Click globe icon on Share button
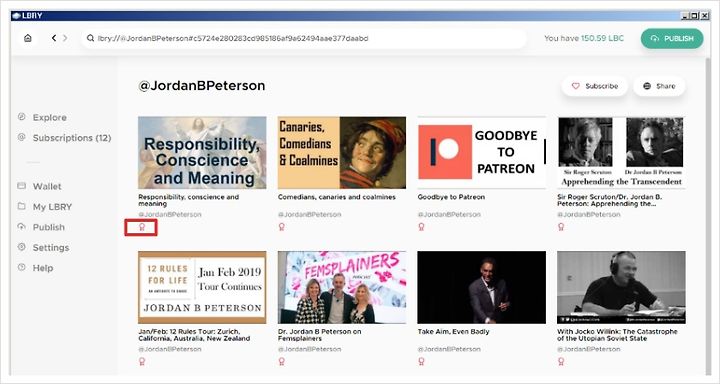 [x=647, y=86]
